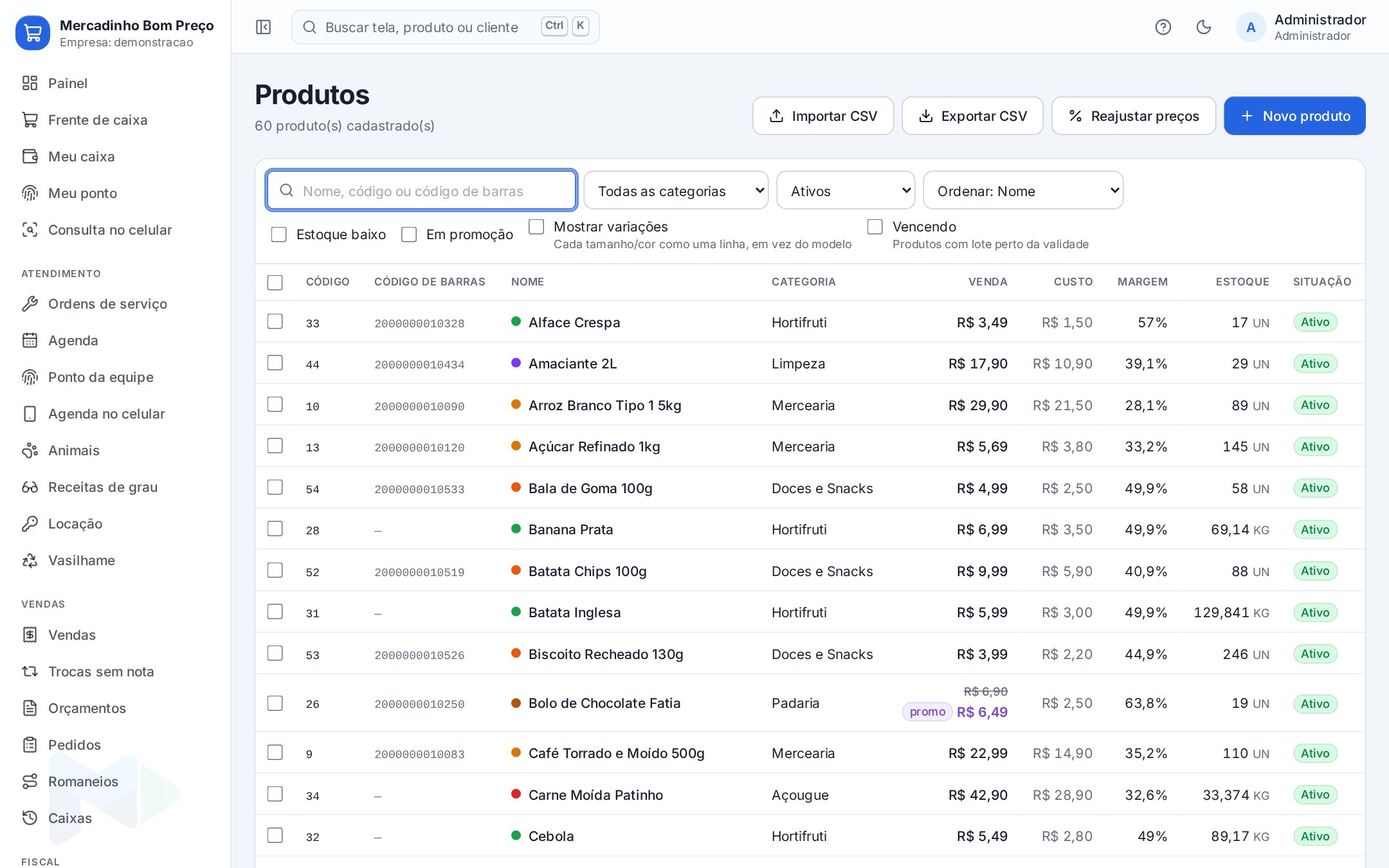Image resolution: width=1389 pixels, height=868 pixels.
Task: Click the Vendas receipt icon
Action: click(x=30, y=635)
